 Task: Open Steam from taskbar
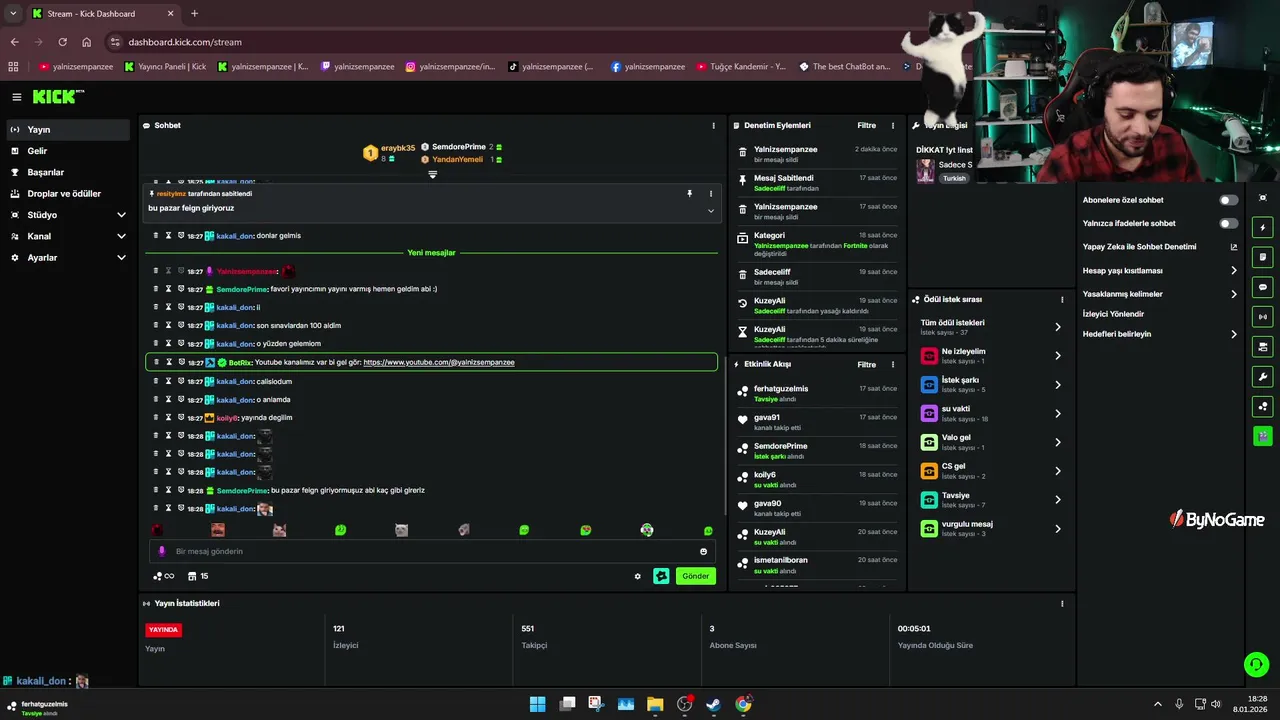714,704
